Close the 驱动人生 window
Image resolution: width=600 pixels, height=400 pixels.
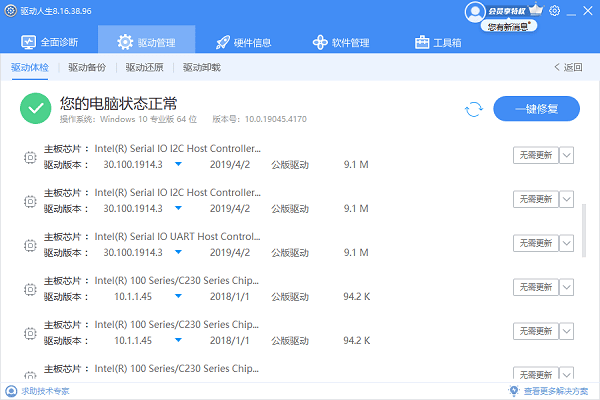[x=588, y=11]
